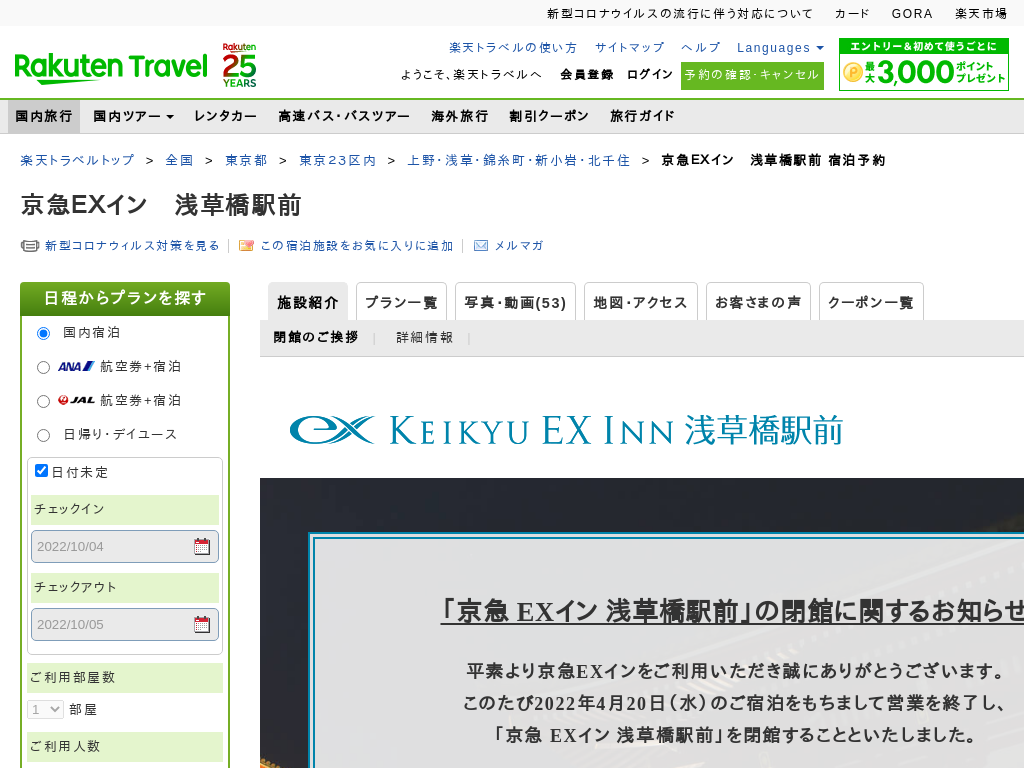Click the この宿泊施設をお気に入りに追加 link
The image size is (1024, 768).
[x=357, y=246]
